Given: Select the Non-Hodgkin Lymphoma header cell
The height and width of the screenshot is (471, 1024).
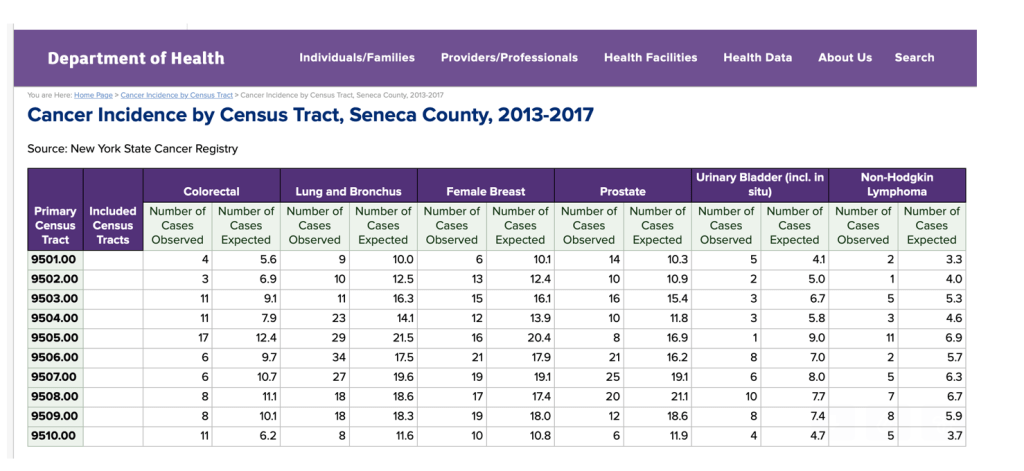Looking at the screenshot, I should click(897, 184).
